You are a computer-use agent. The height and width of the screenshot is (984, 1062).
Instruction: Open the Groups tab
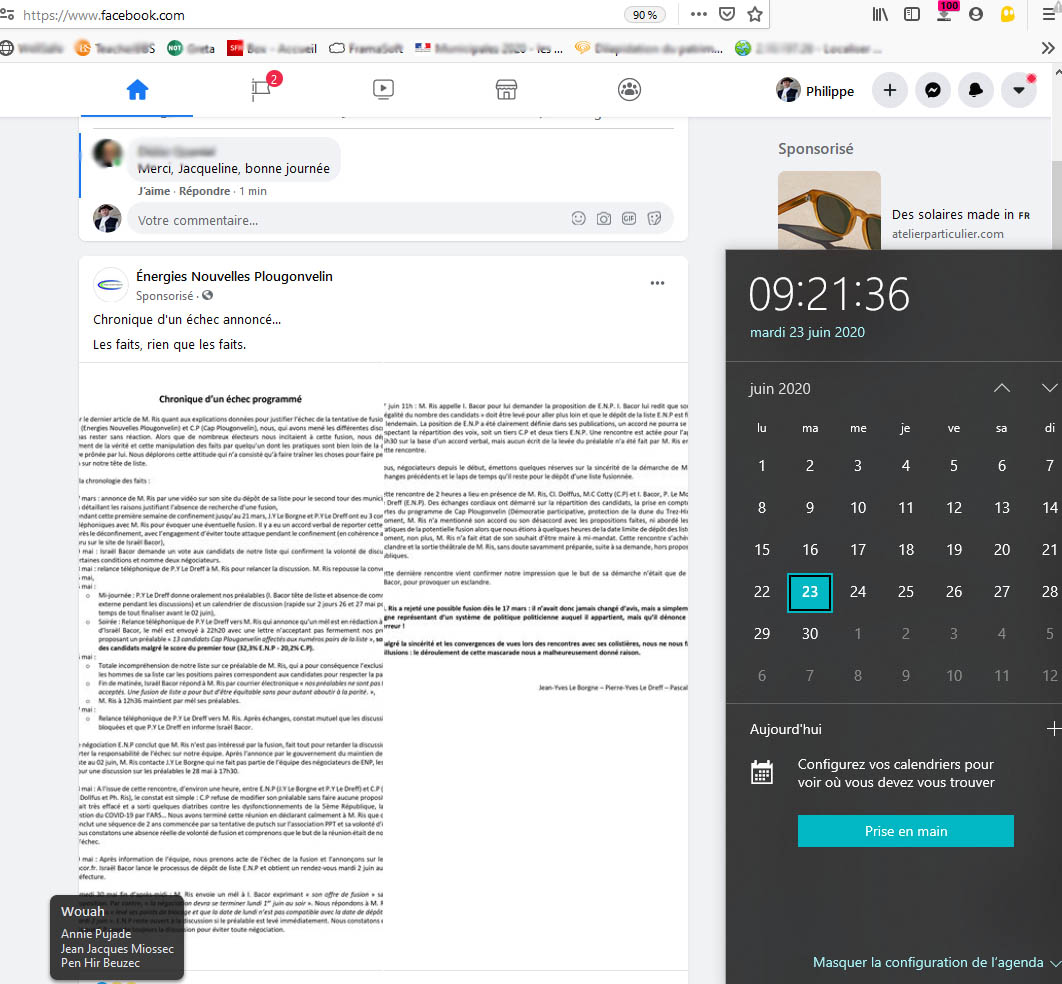pyautogui.click(x=629, y=89)
